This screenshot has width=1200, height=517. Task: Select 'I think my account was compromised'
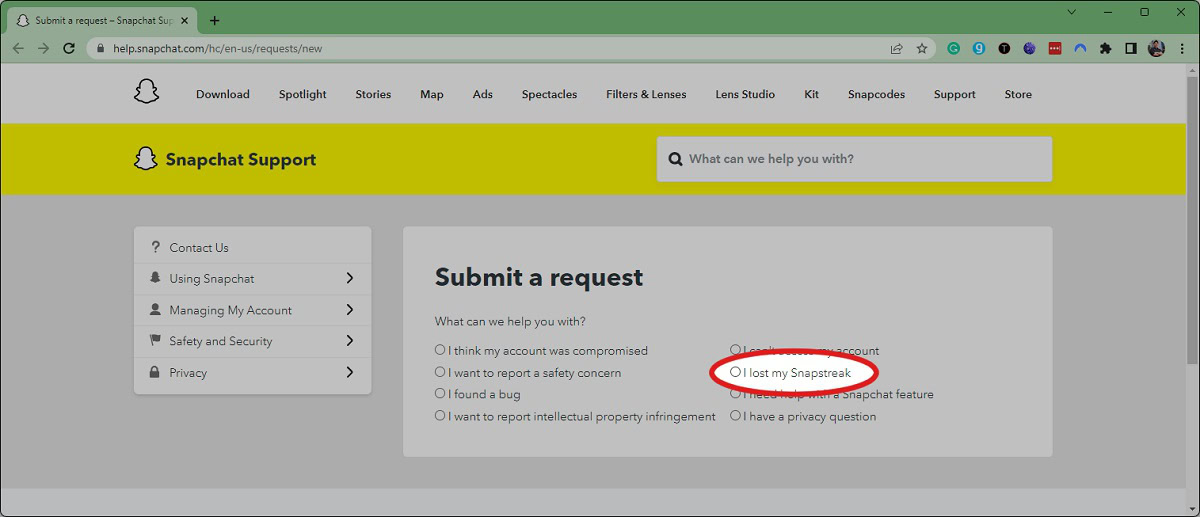click(x=440, y=350)
